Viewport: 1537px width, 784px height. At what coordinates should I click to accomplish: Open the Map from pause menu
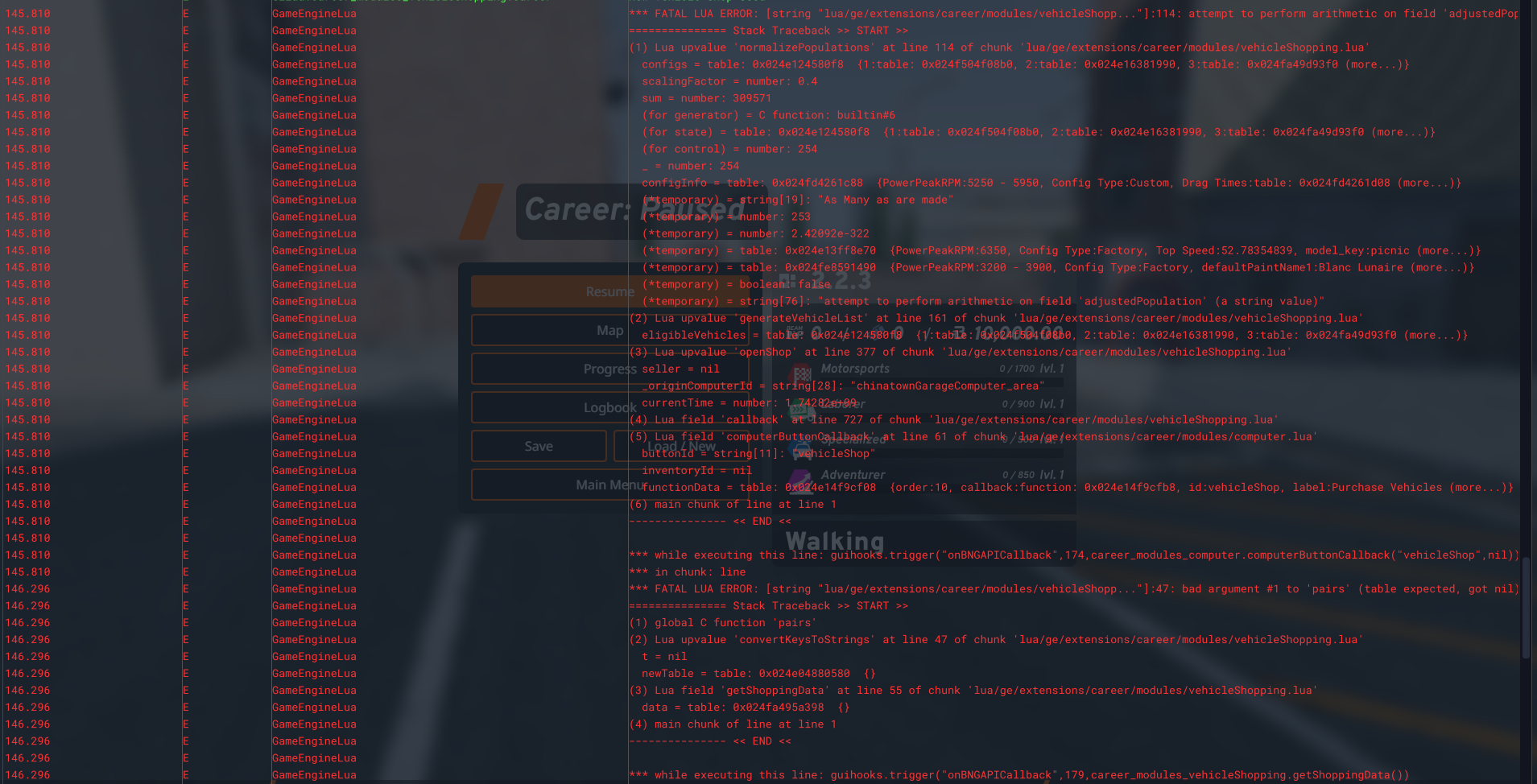tap(609, 330)
